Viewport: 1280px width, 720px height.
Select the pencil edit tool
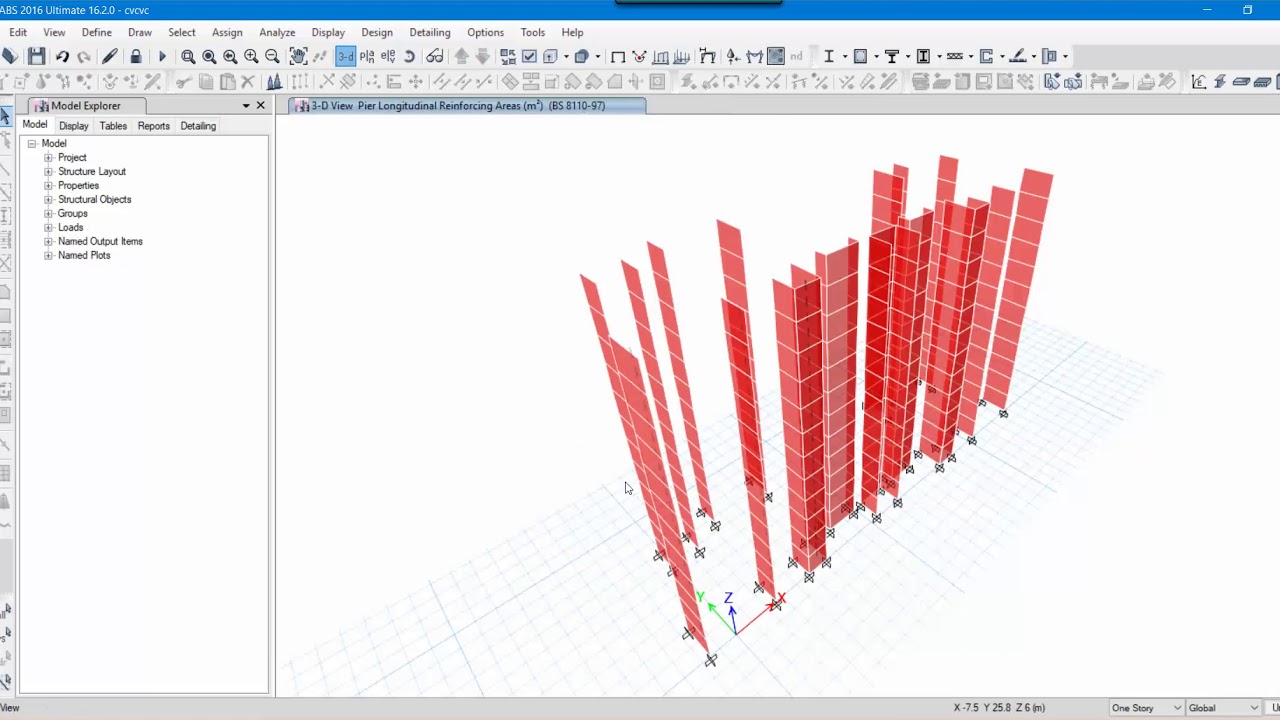pyautogui.click(x=110, y=57)
